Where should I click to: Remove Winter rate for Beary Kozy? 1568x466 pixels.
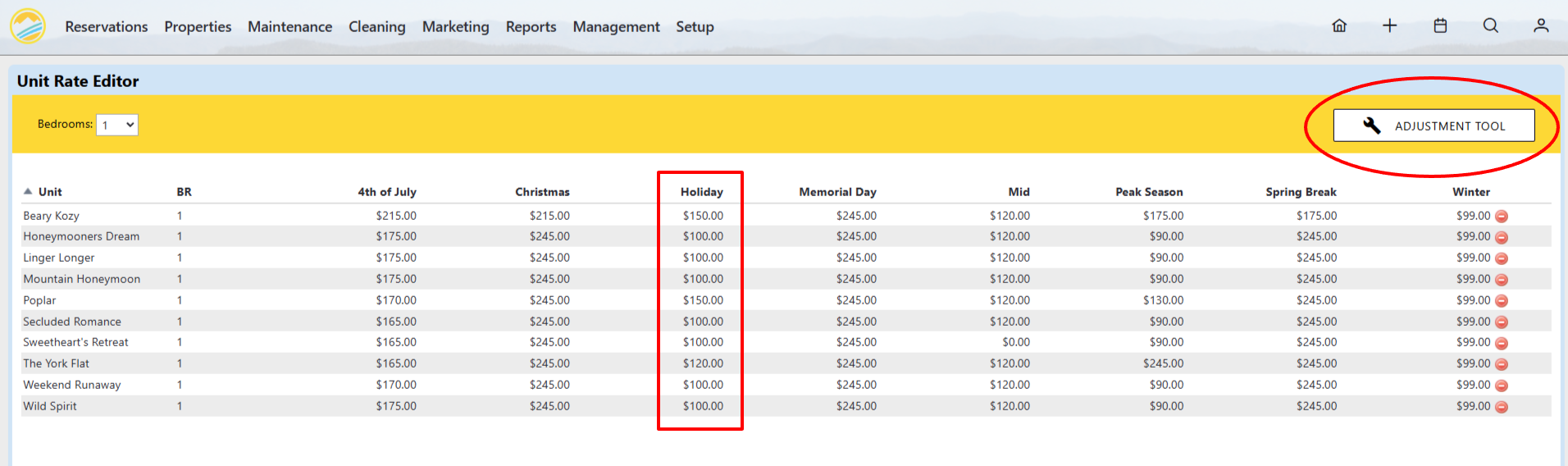1502,217
